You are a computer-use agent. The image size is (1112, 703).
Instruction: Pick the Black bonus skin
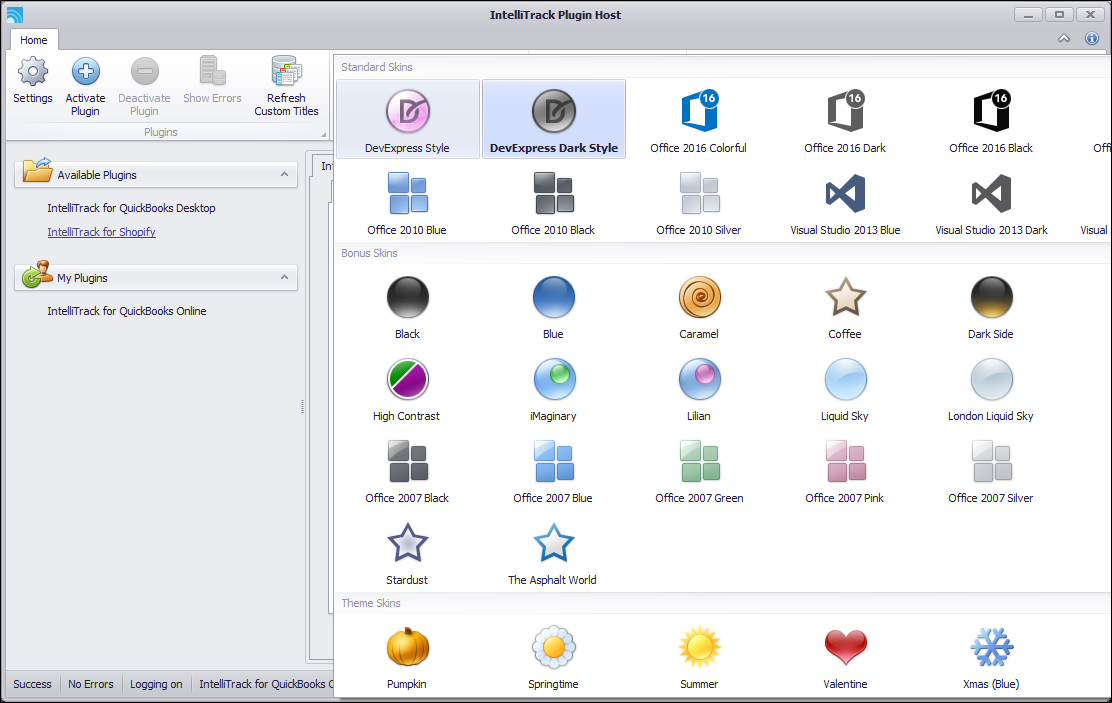pos(408,306)
